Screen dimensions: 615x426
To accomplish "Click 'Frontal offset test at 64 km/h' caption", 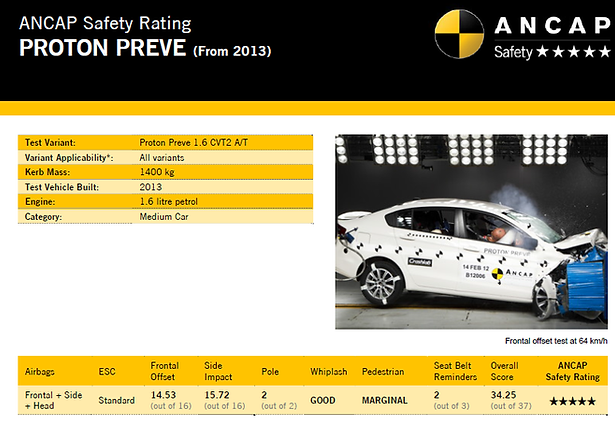I will 556,341.
